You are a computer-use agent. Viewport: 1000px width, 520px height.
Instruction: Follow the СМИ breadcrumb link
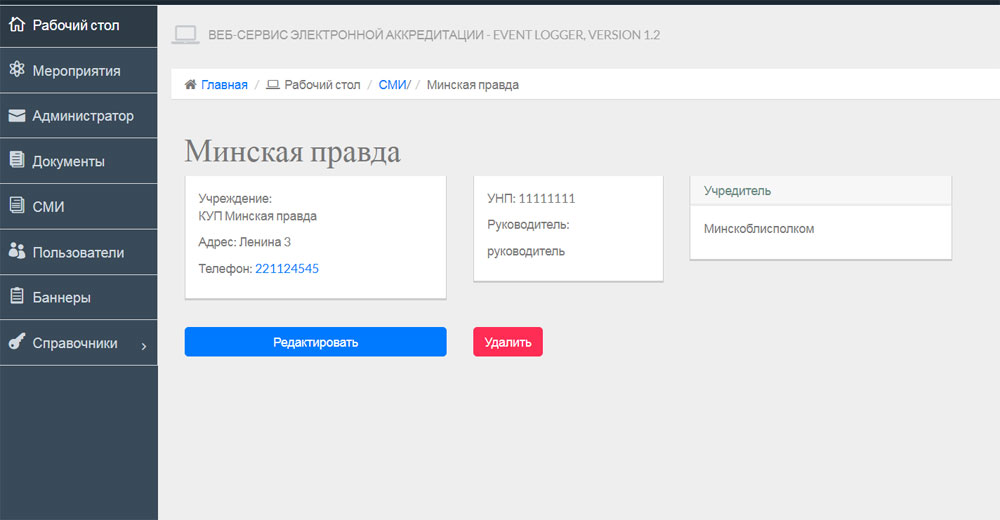pos(392,85)
